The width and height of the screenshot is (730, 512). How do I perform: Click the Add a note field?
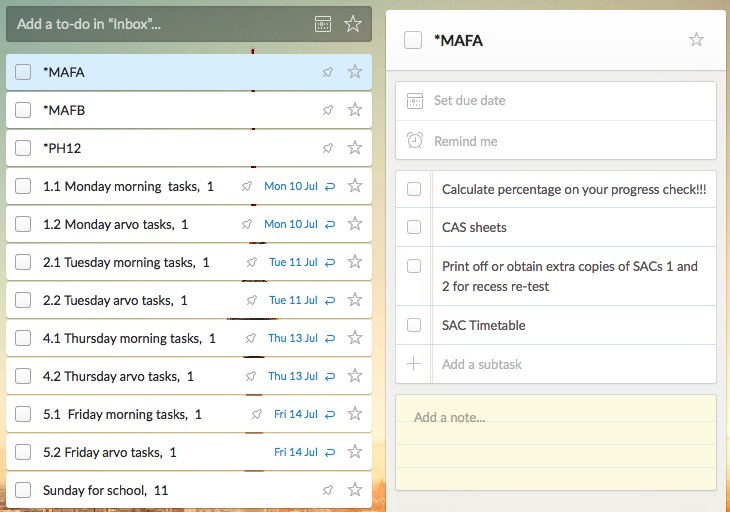556,442
